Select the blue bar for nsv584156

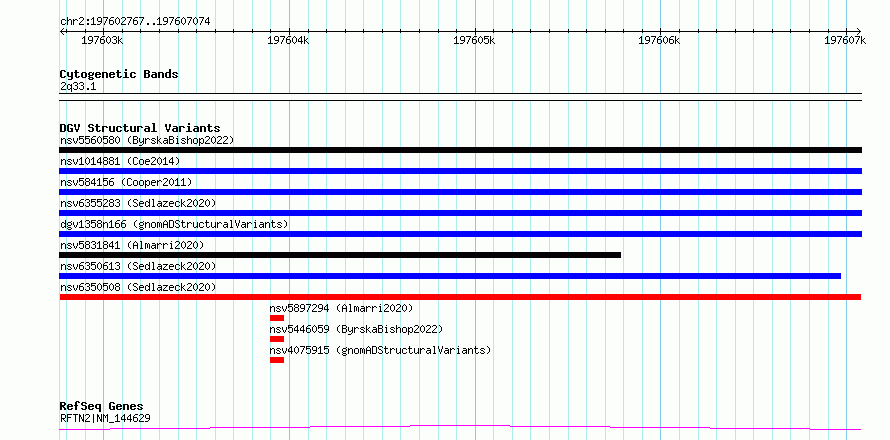click(x=460, y=192)
